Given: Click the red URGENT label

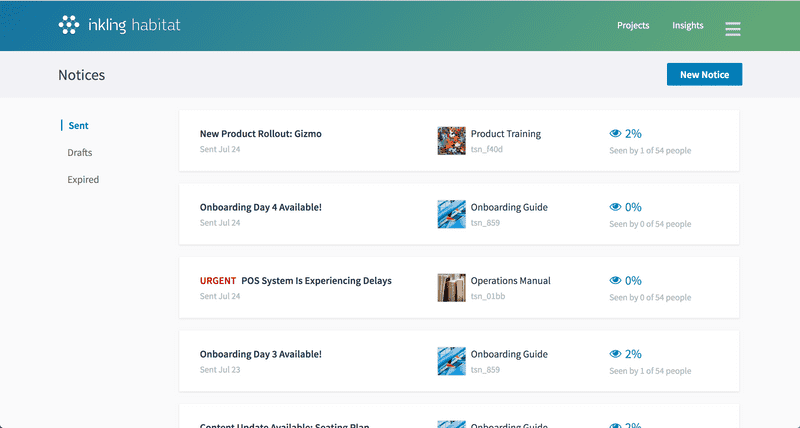Looking at the screenshot, I should pos(218,281).
